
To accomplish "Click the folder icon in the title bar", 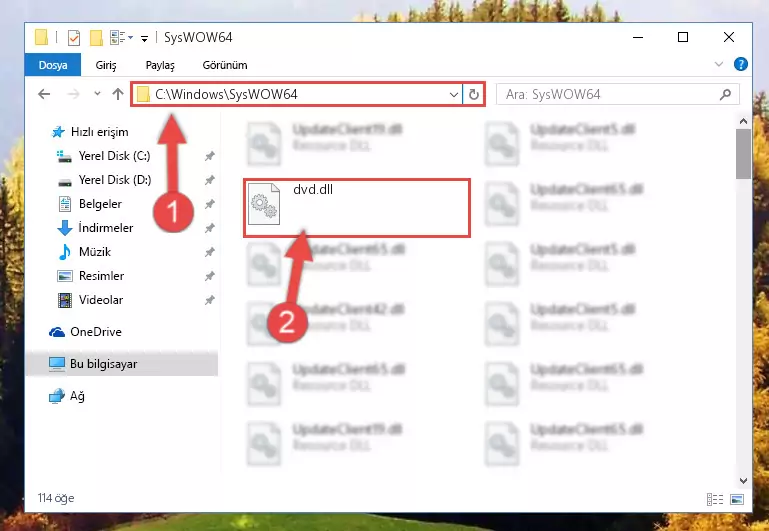I will (42, 37).
